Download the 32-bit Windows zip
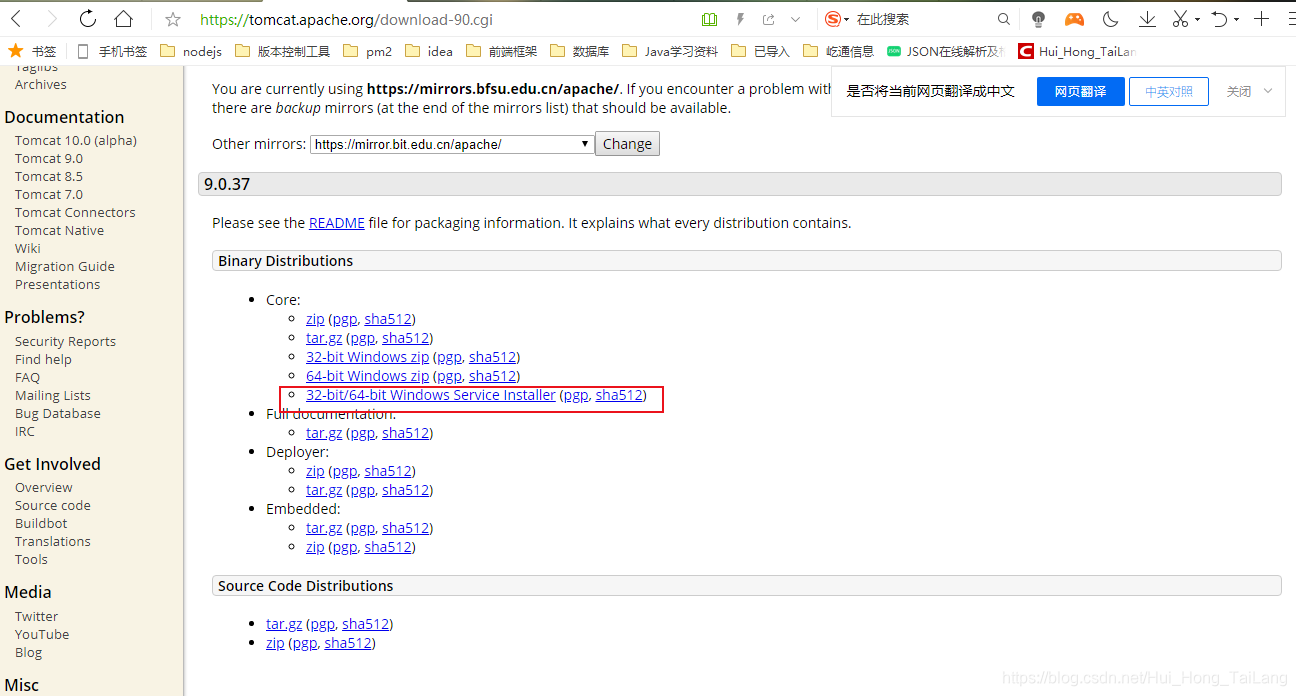The width and height of the screenshot is (1296, 696). 367,357
